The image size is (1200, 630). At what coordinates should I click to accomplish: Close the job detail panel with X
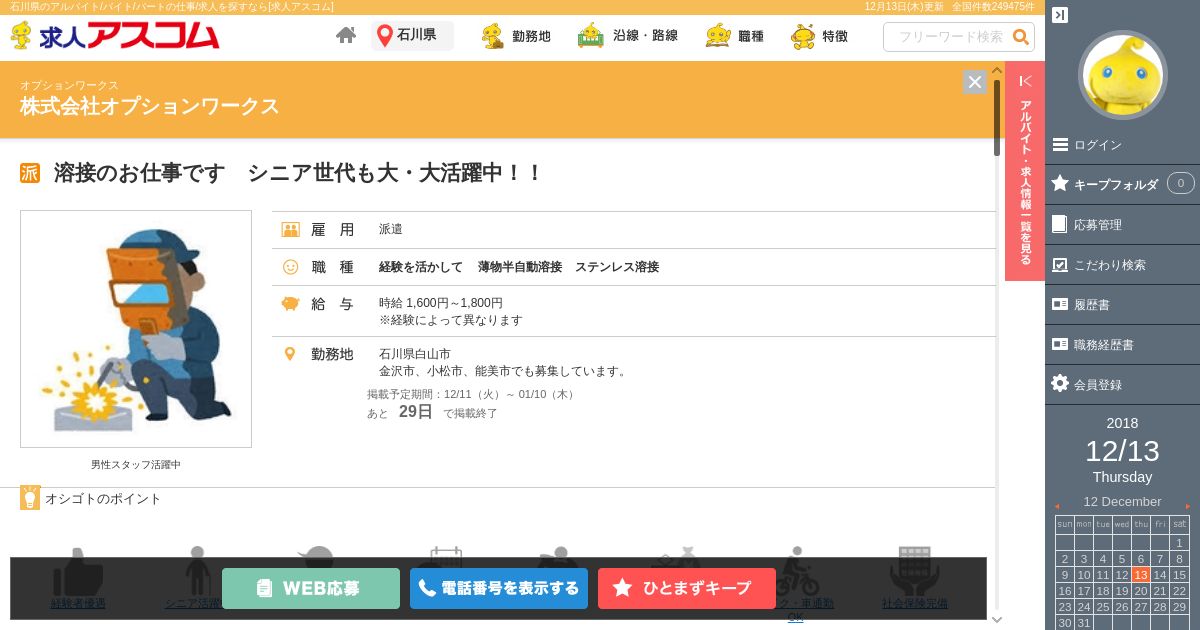point(975,82)
